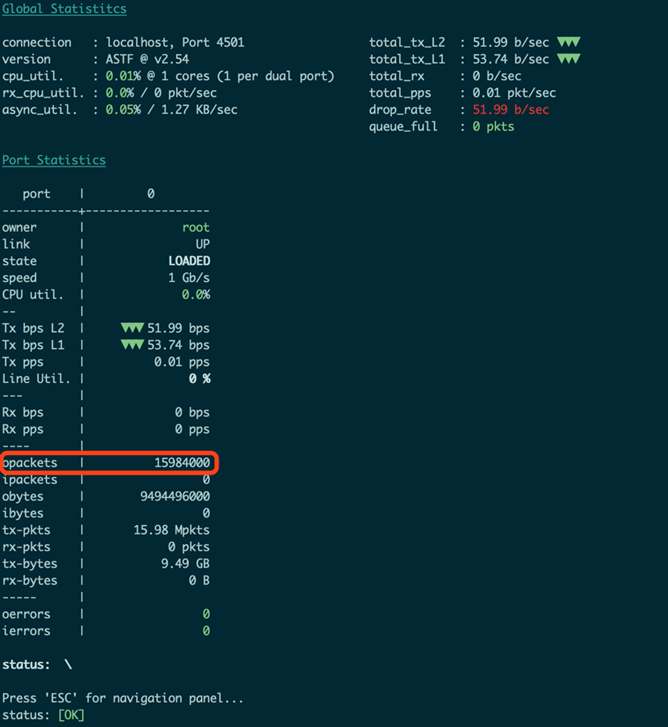Click the green '[OK]' status
The width and height of the screenshot is (668, 727).
(x=71, y=715)
